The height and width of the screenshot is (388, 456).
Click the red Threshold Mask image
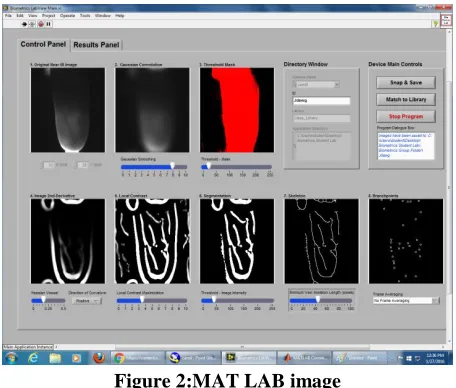(x=237, y=110)
